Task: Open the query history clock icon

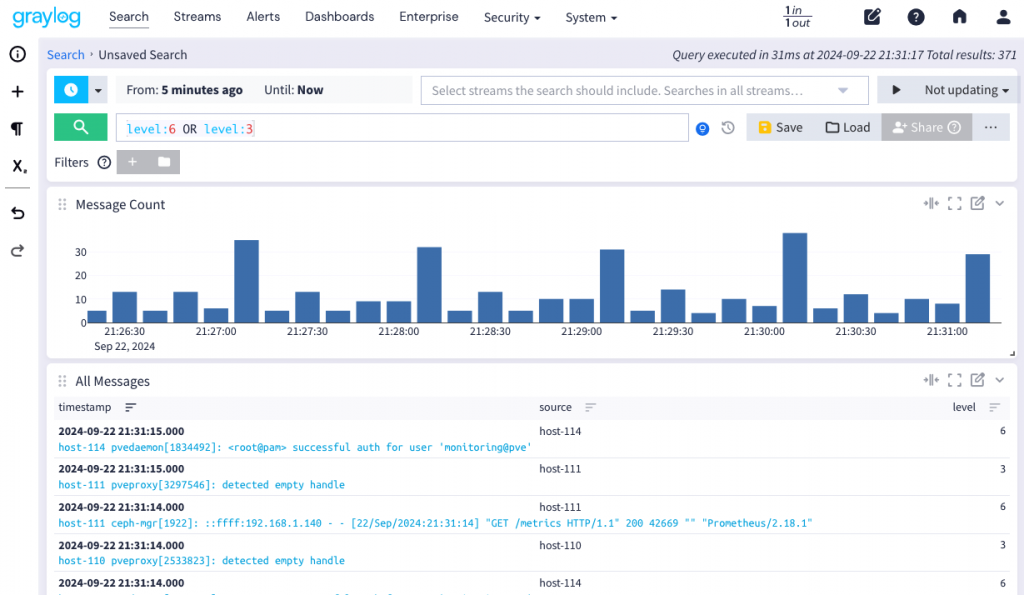Action: click(728, 128)
